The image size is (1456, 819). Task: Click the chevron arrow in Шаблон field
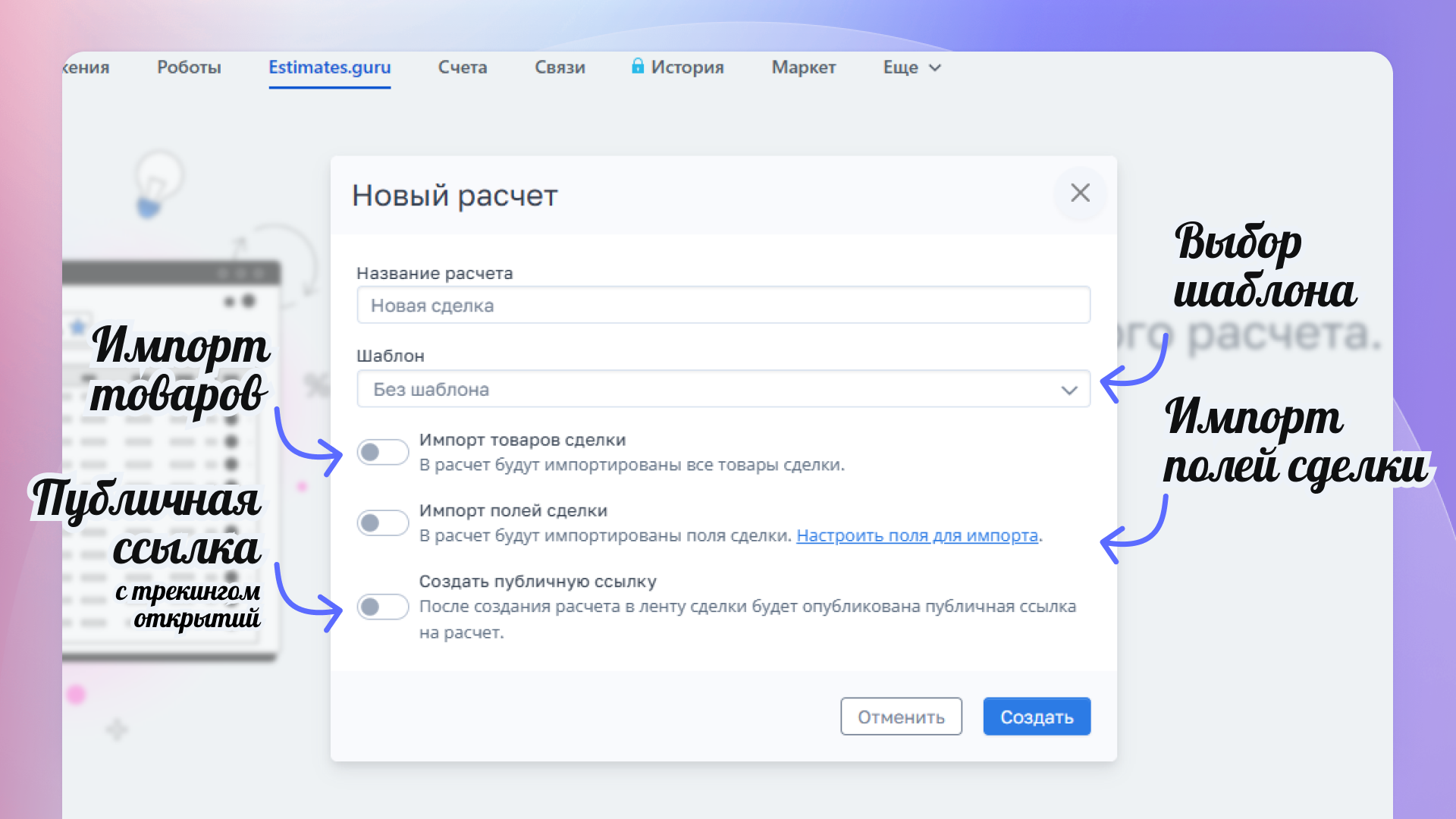click(x=1068, y=390)
